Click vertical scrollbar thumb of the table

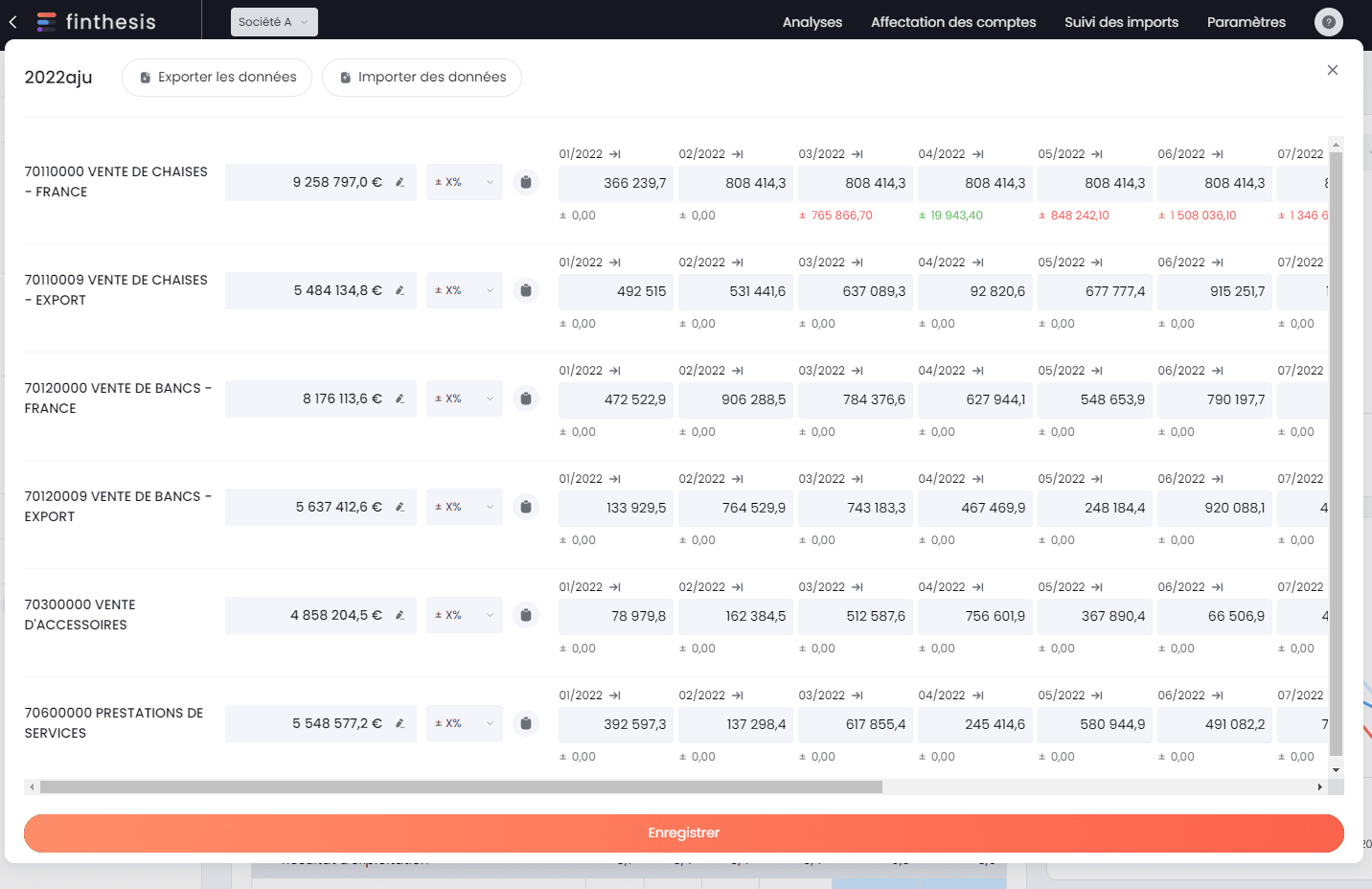point(1336,454)
